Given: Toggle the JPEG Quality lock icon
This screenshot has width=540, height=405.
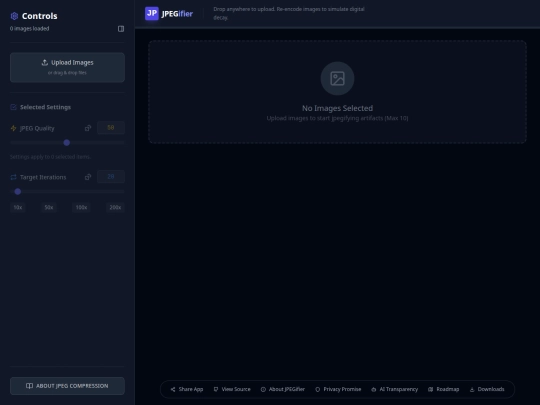Looking at the screenshot, I should [x=88, y=128].
